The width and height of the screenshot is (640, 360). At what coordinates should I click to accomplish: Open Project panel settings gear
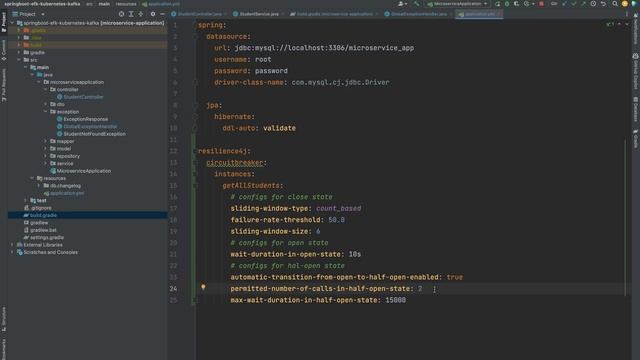coord(153,14)
